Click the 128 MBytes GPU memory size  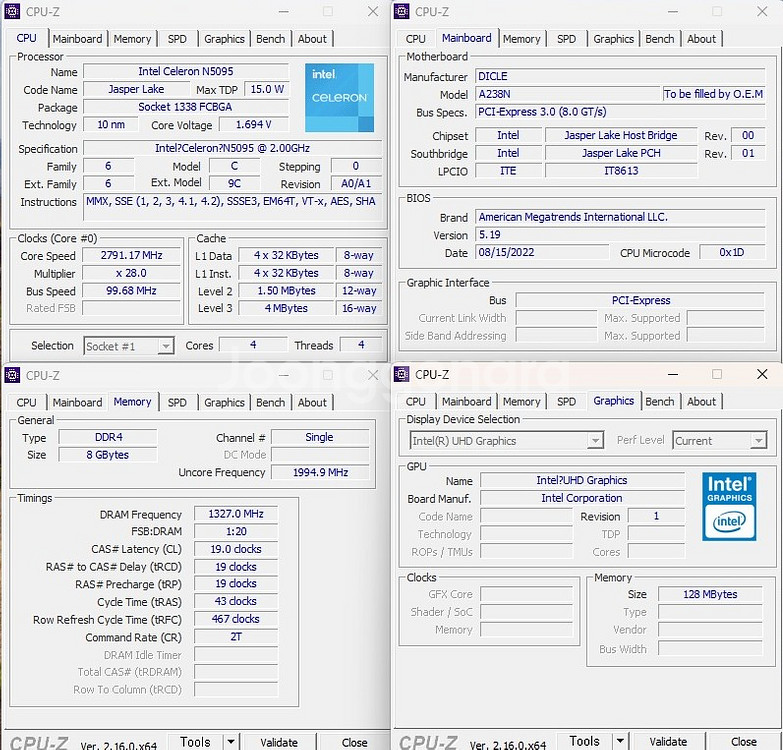click(x=710, y=594)
